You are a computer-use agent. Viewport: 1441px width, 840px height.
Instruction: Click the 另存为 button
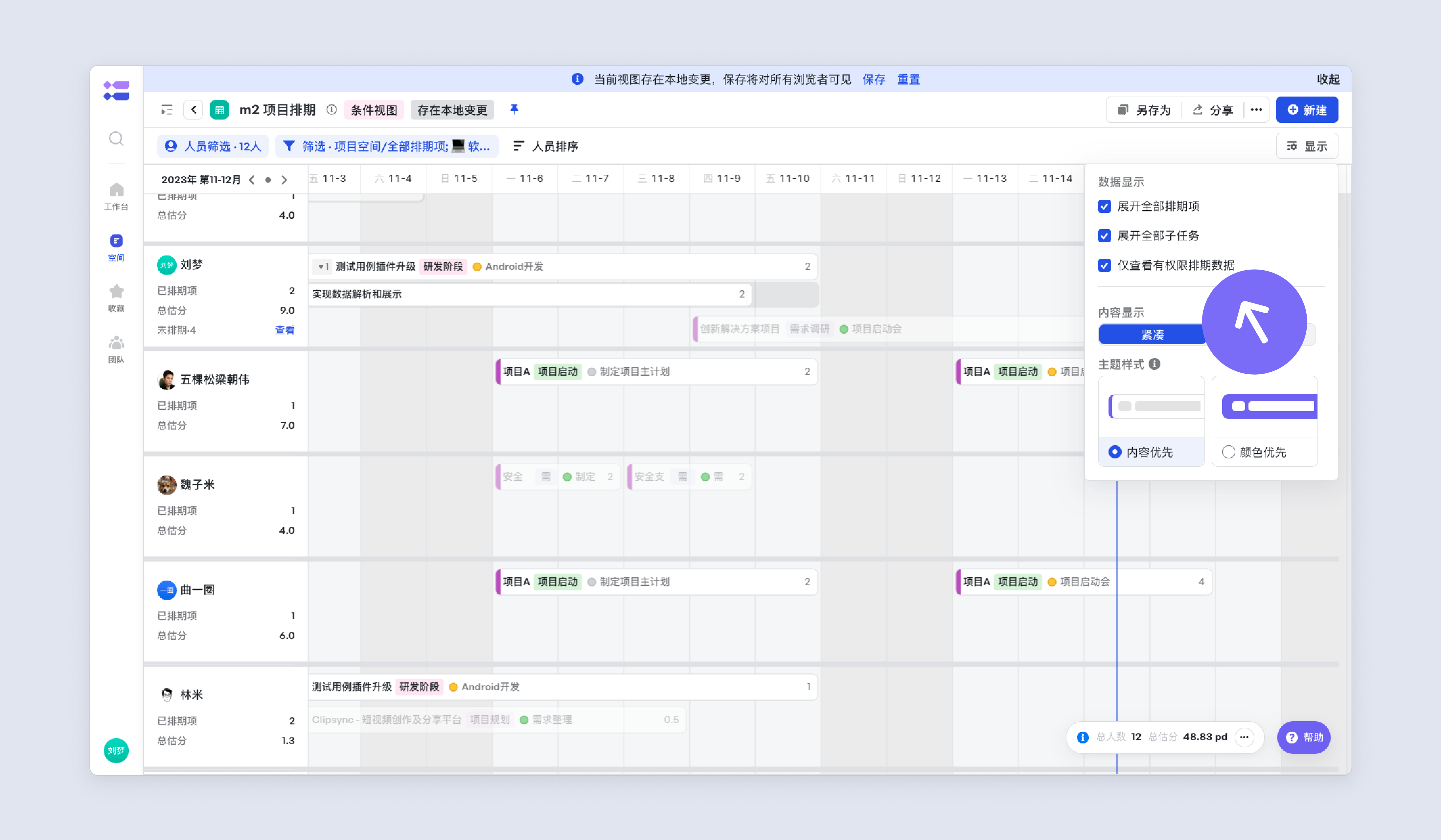coord(1145,110)
